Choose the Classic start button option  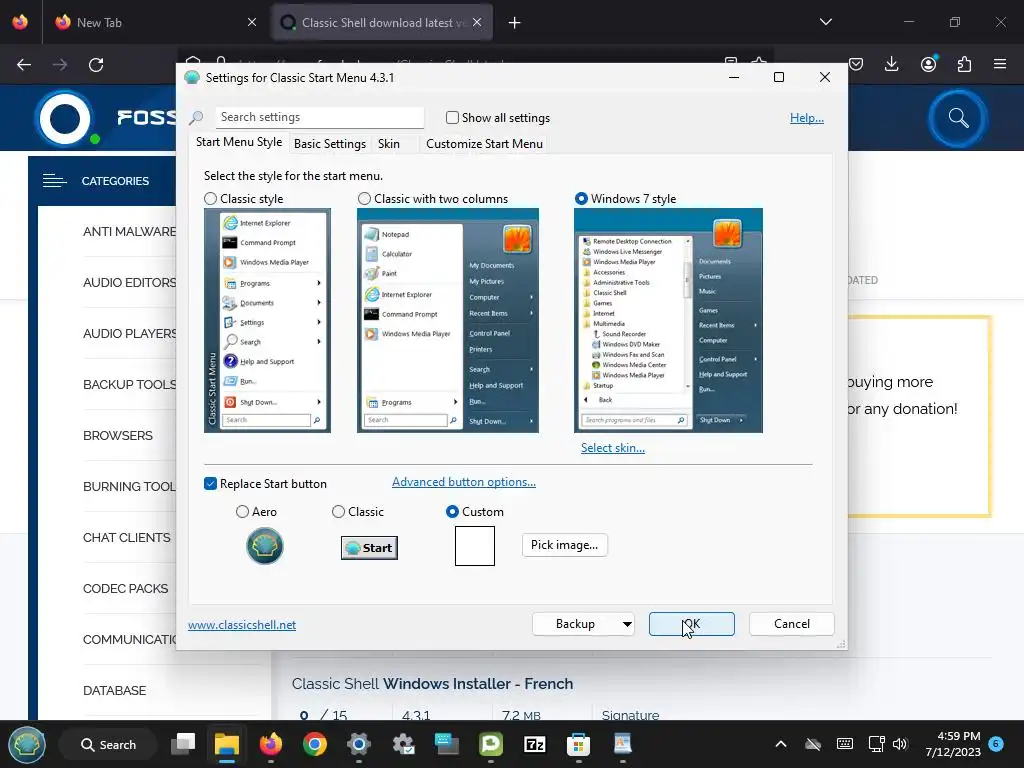pyautogui.click(x=338, y=511)
